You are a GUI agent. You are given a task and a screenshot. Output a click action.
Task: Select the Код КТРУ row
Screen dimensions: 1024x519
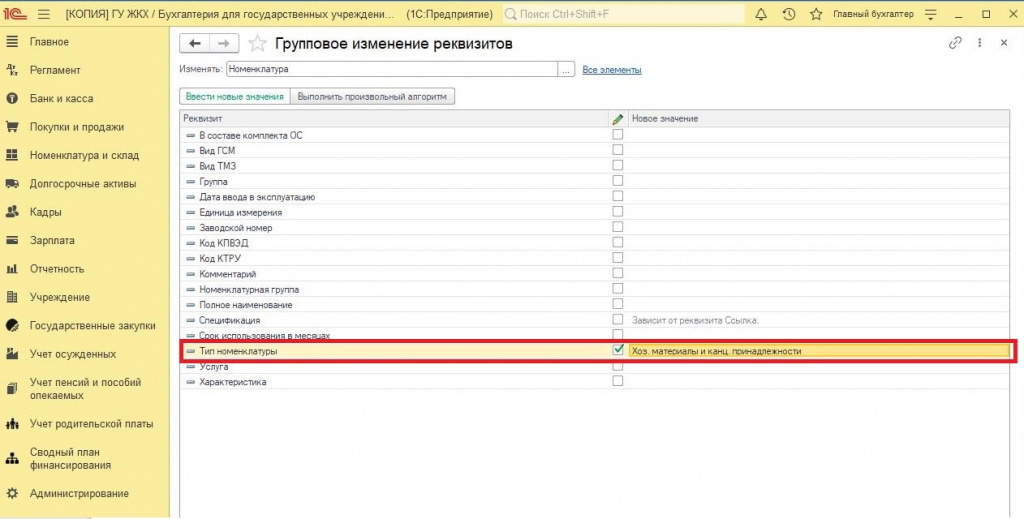(594, 259)
